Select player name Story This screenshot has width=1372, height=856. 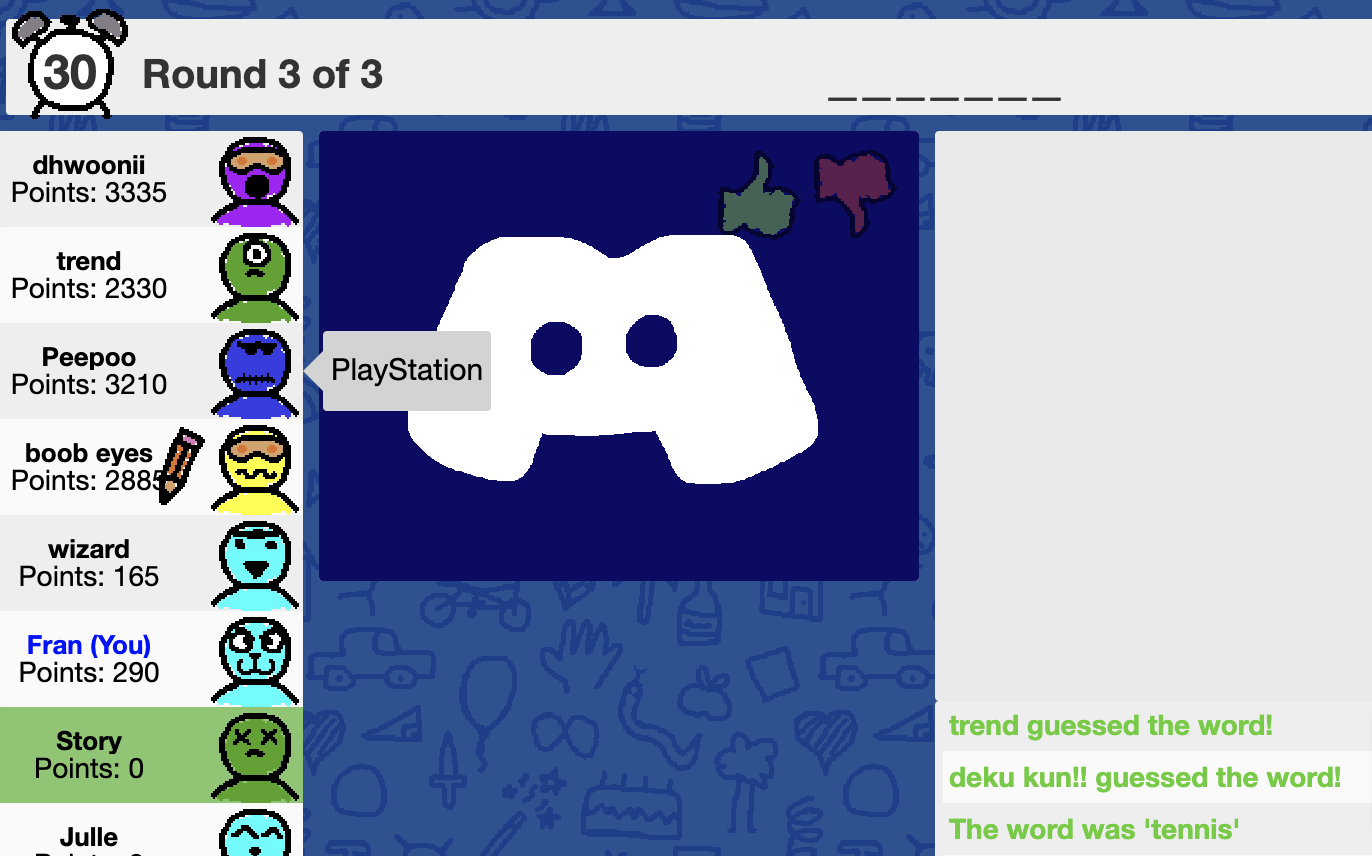[89, 741]
